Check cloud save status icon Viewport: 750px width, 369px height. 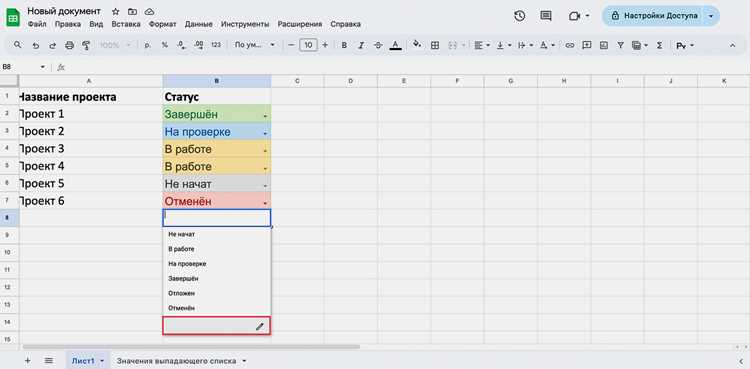click(149, 11)
